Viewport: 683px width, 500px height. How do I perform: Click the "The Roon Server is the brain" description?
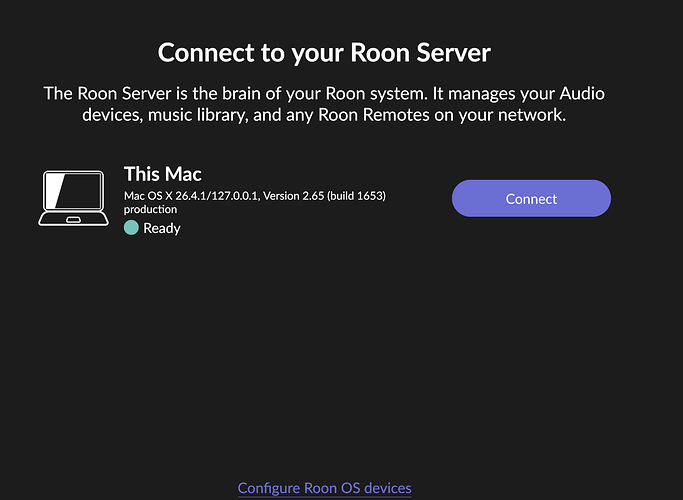click(x=324, y=104)
